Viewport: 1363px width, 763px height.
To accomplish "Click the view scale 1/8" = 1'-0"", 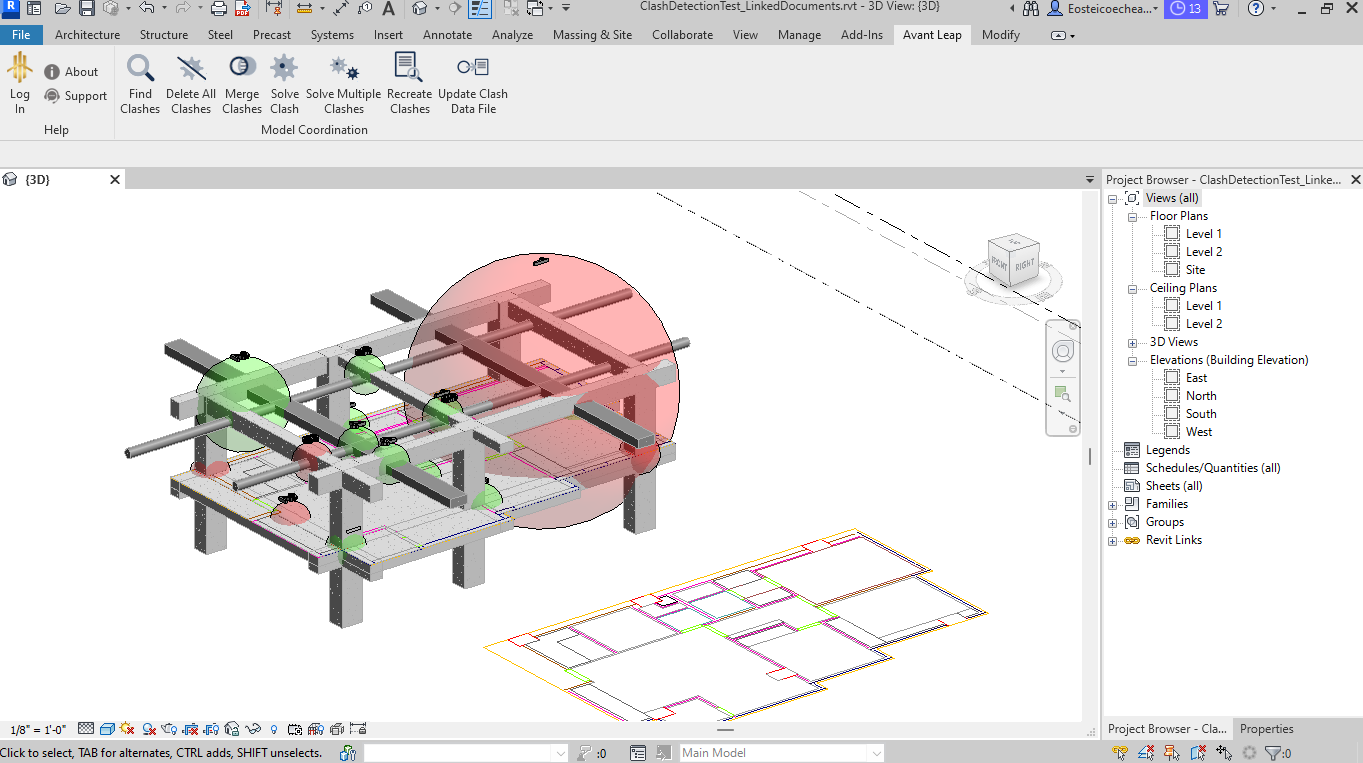I will click(x=38, y=730).
